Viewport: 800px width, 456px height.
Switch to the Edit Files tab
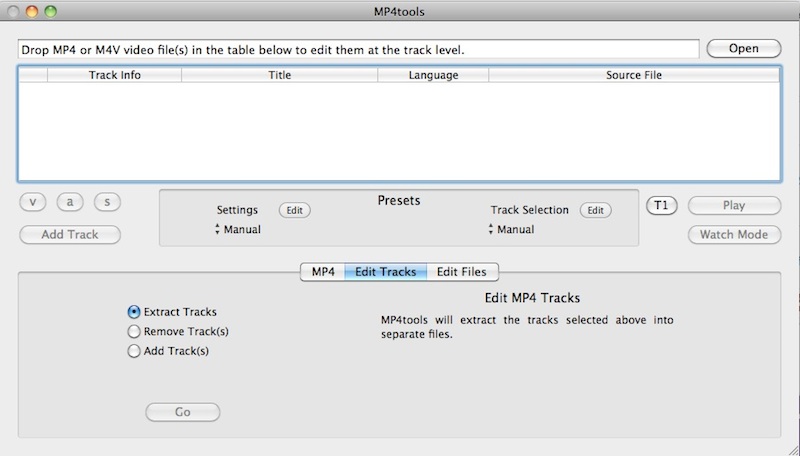[462, 272]
